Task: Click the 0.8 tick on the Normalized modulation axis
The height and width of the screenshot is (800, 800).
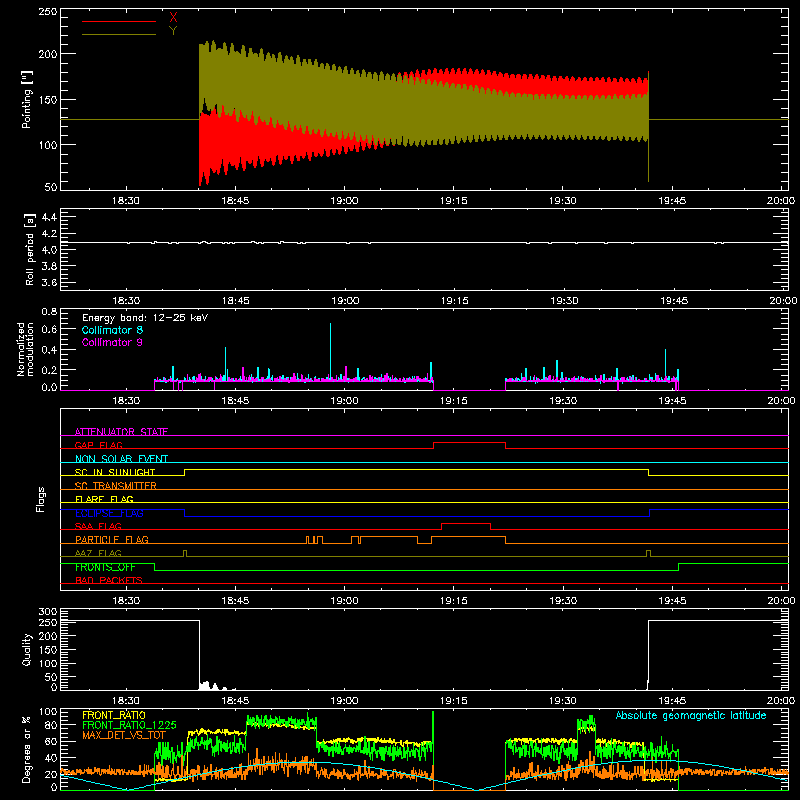Action: click(49, 311)
